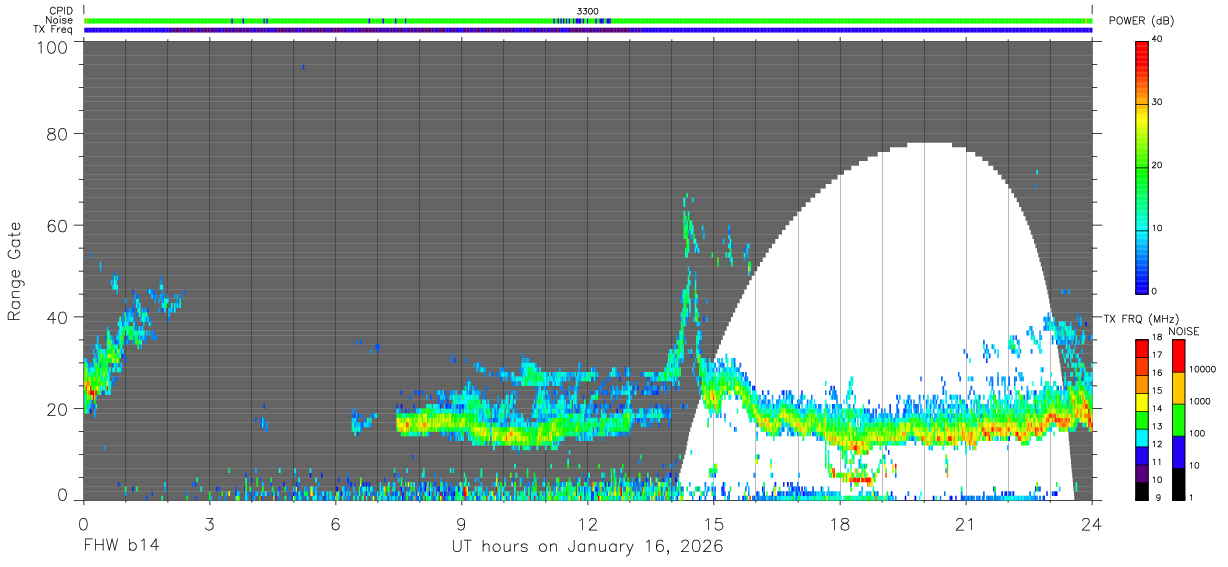Click the UT hours tick label '21'
This screenshot has width=1228, height=567.
(x=966, y=523)
